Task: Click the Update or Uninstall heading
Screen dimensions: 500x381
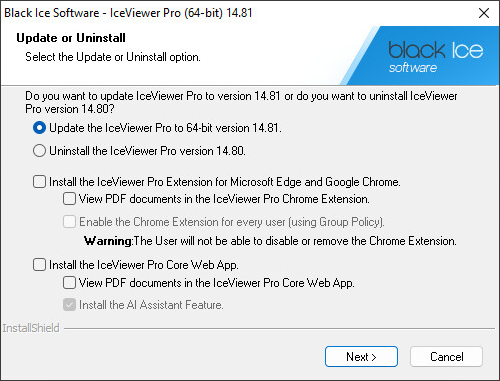Action: [x=71, y=38]
